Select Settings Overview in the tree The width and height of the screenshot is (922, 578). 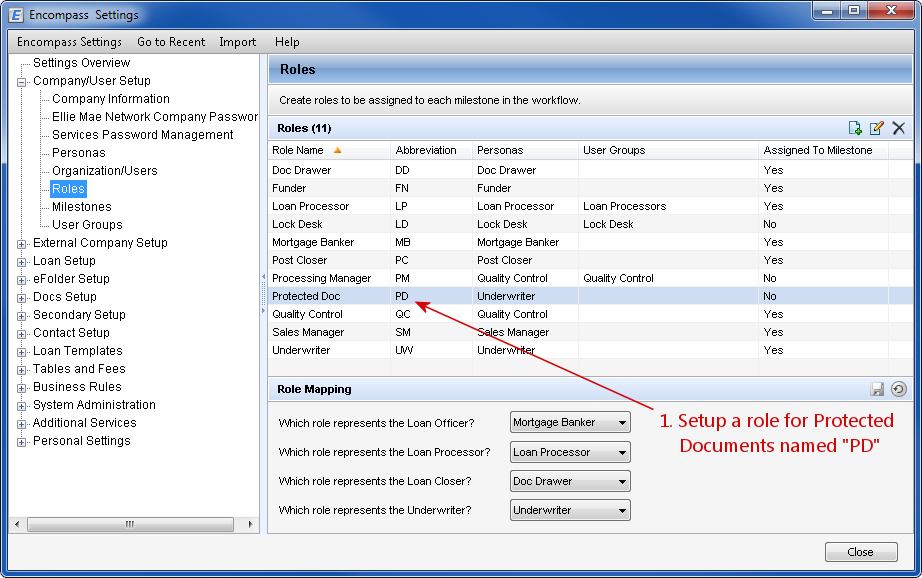pos(81,62)
